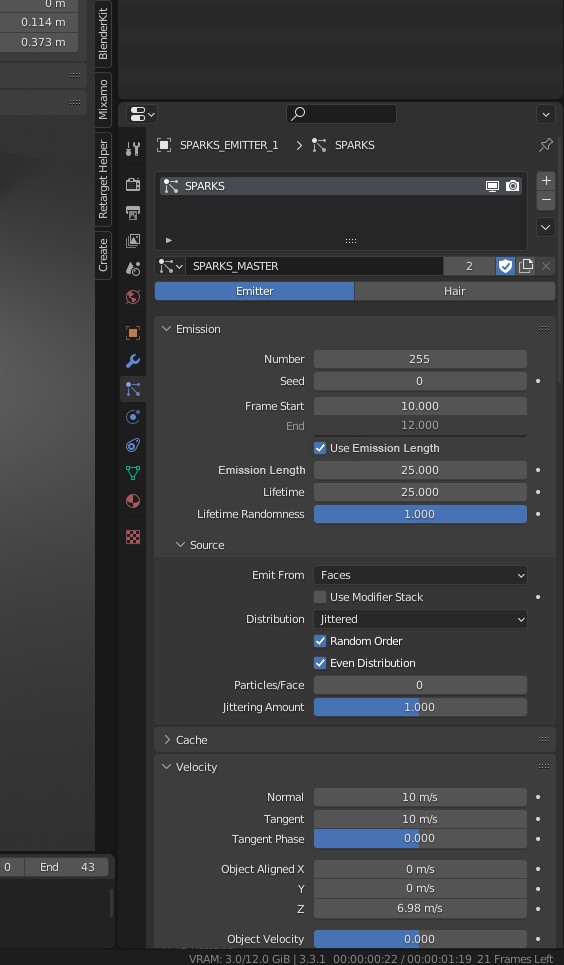Open the World properties tab
This screenshot has width=564, height=965.
click(x=133, y=297)
